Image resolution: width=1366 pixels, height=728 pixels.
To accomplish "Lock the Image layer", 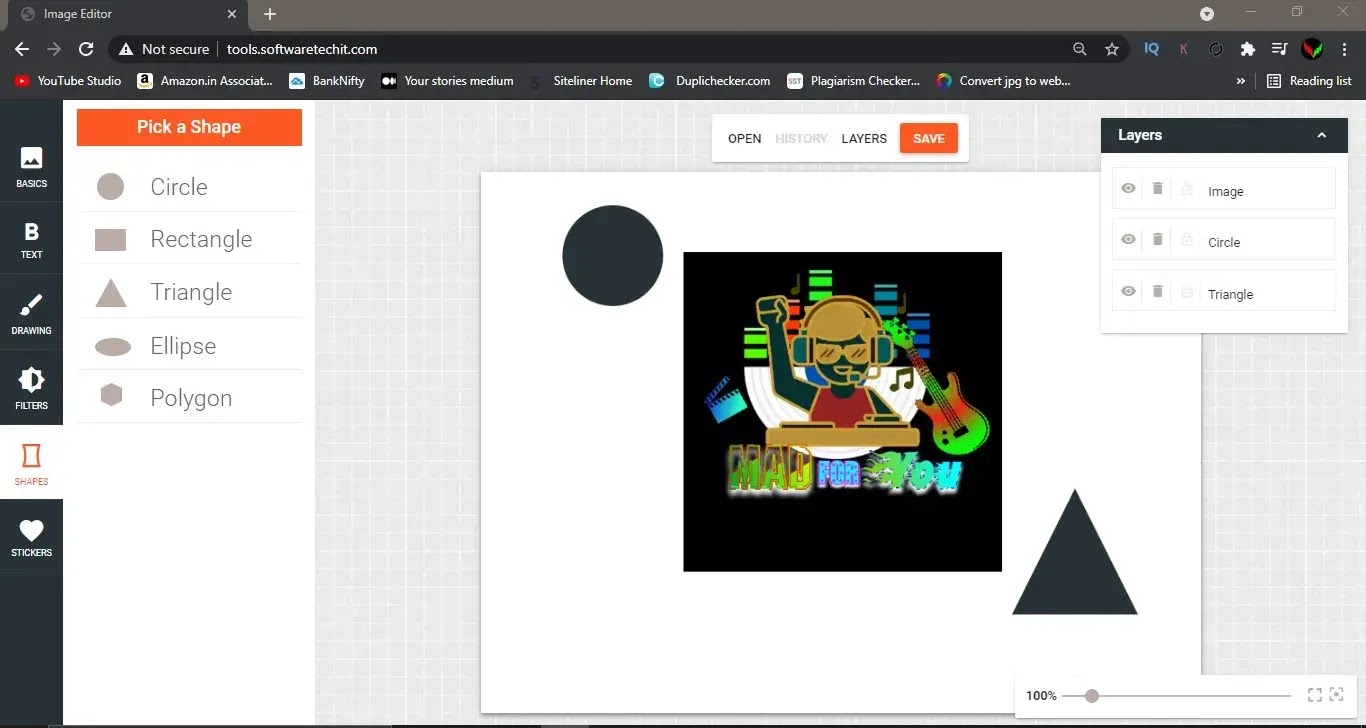I will click(x=1187, y=188).
